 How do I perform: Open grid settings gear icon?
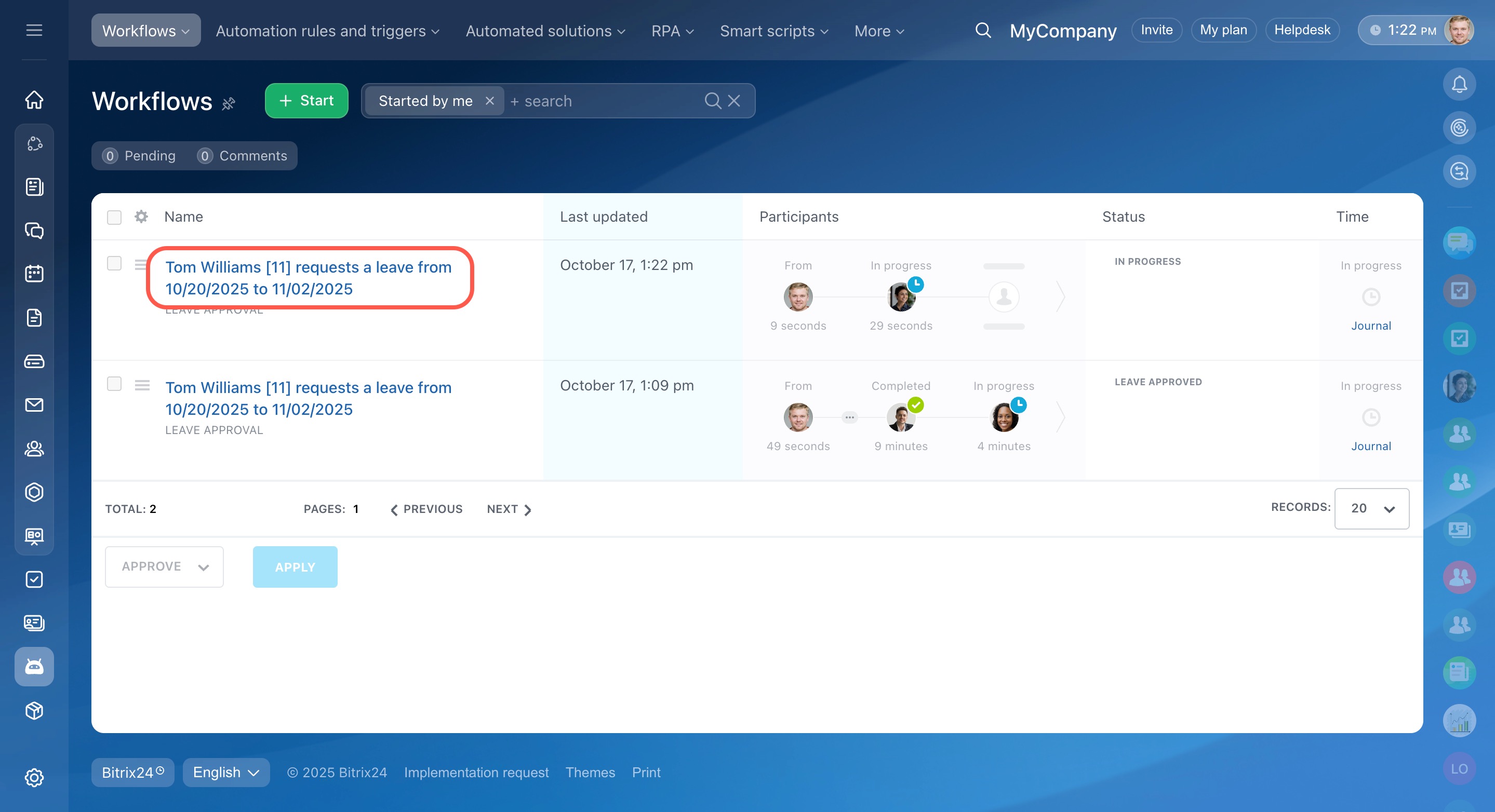click(x=141, y=216)
